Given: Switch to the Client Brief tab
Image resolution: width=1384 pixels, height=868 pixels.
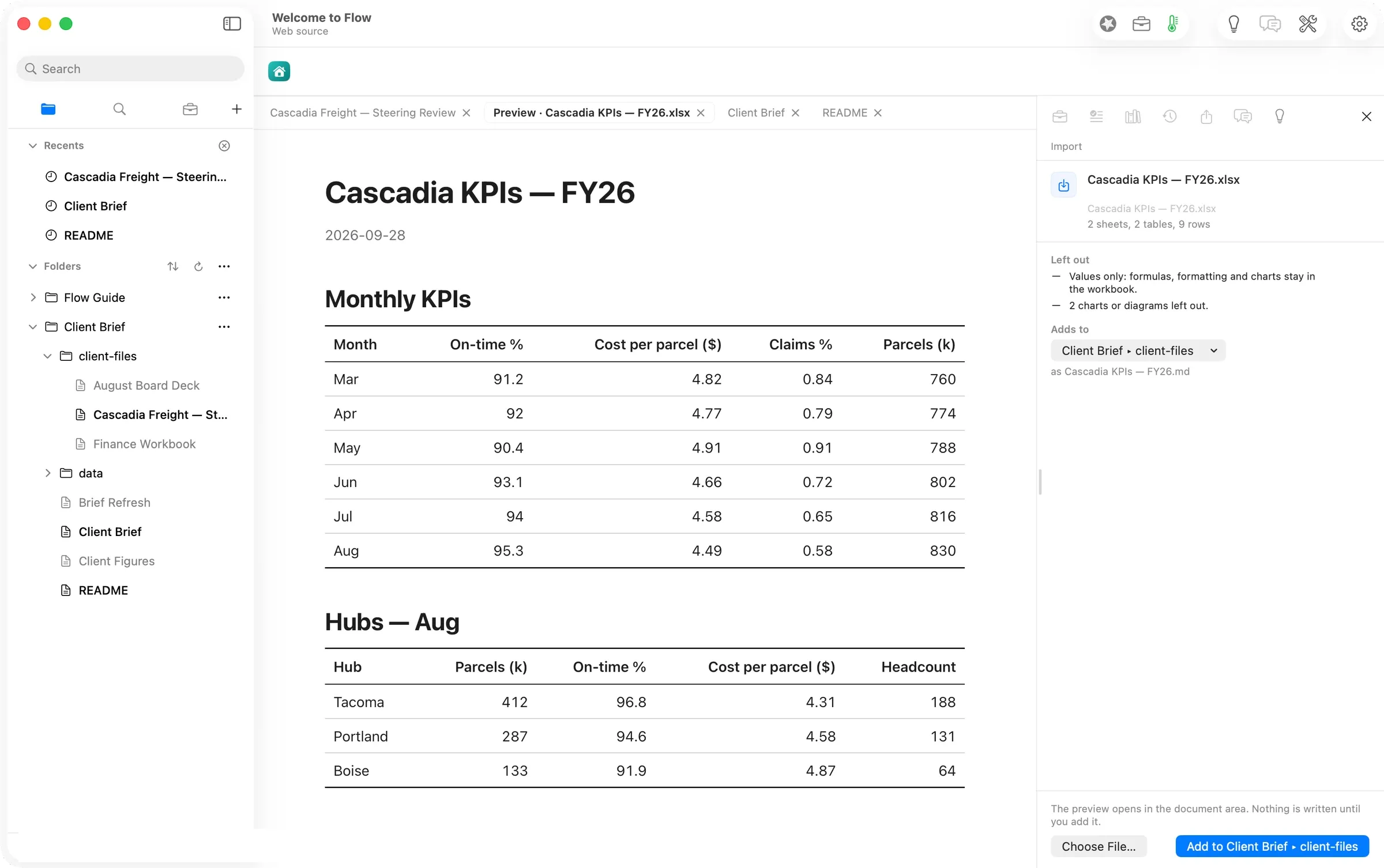Looking at the screenshot, I should [756, 113].
